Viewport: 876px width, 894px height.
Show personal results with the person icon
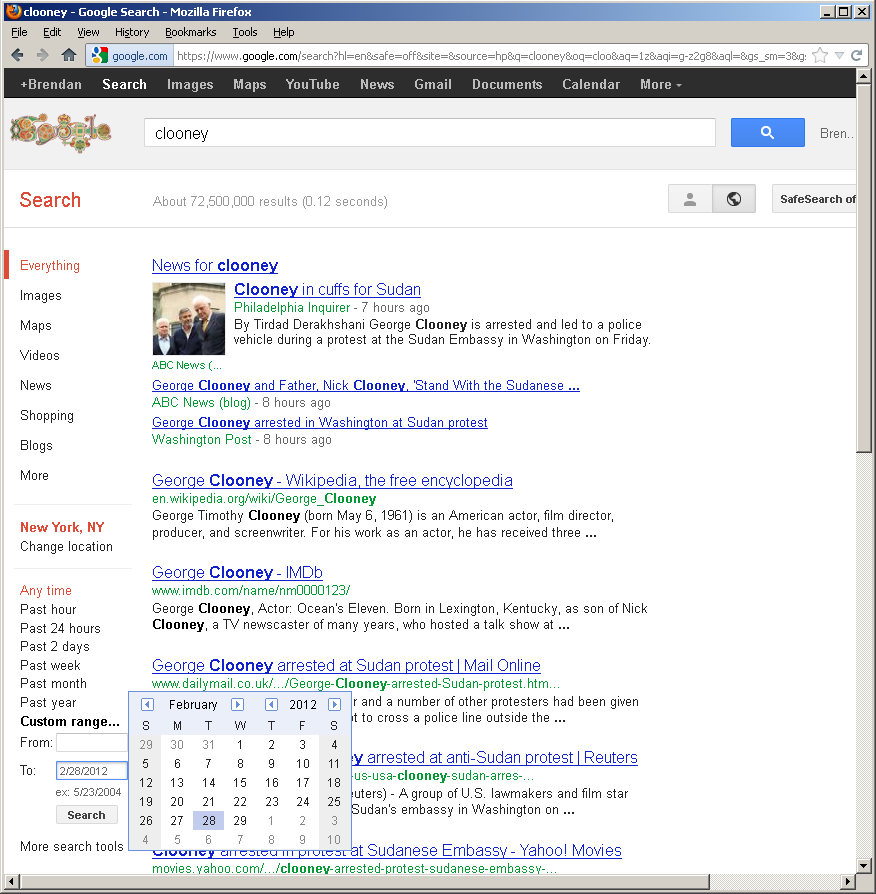coord(690,199)
